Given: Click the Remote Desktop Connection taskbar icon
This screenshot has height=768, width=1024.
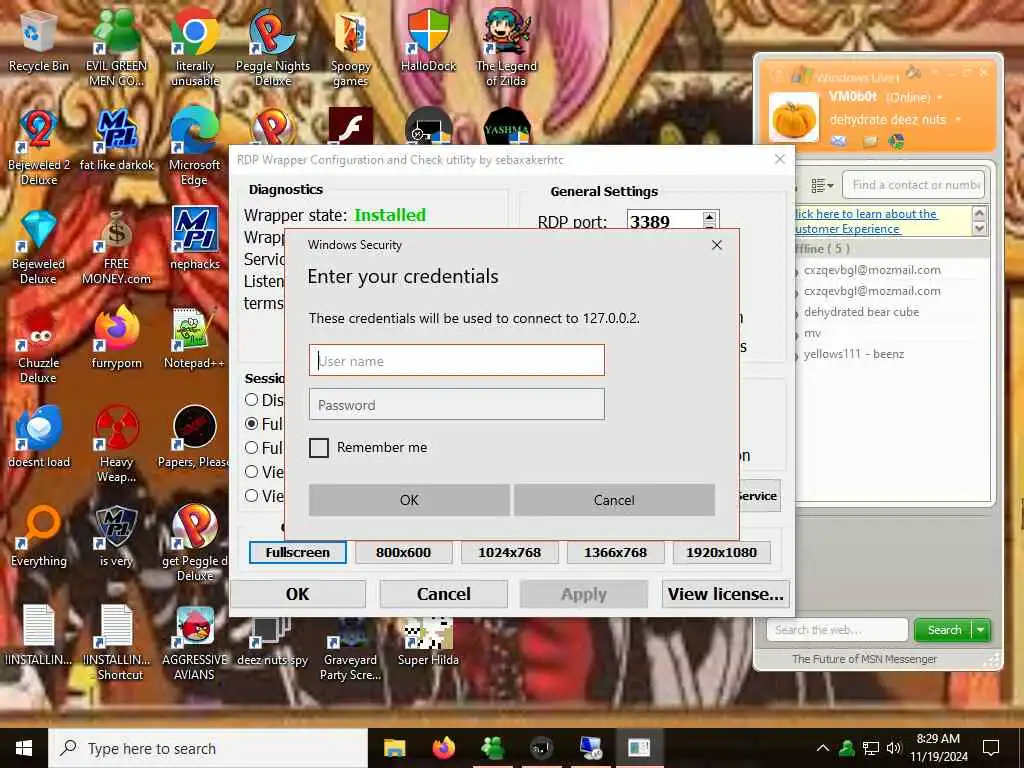Looking at the screenshot, I should 591,748.
